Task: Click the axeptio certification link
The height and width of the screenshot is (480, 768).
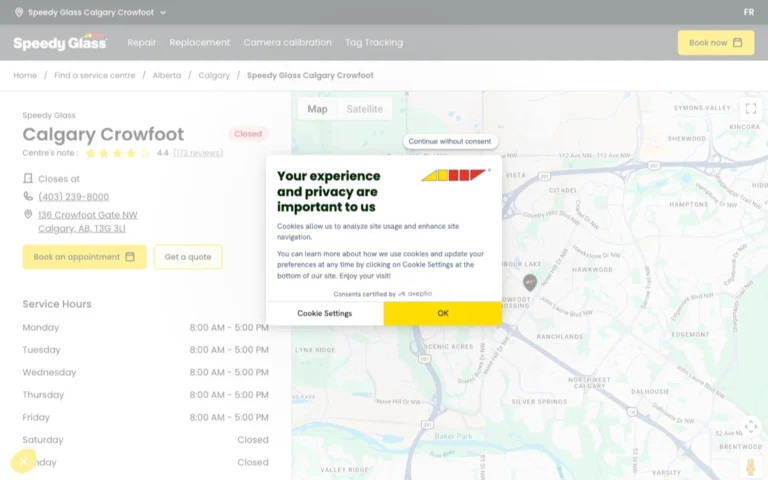Action: 415,294
